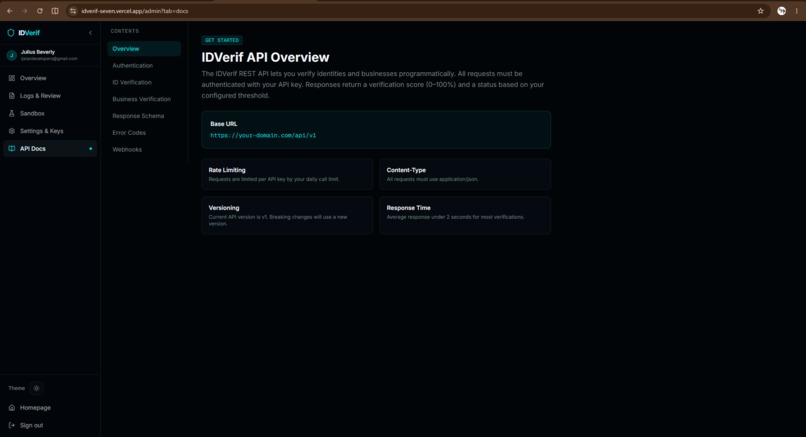Viewport: 806px width, 437px height.
Task: Select API Docs in the sidebar
Action: (x=50, y=149)
